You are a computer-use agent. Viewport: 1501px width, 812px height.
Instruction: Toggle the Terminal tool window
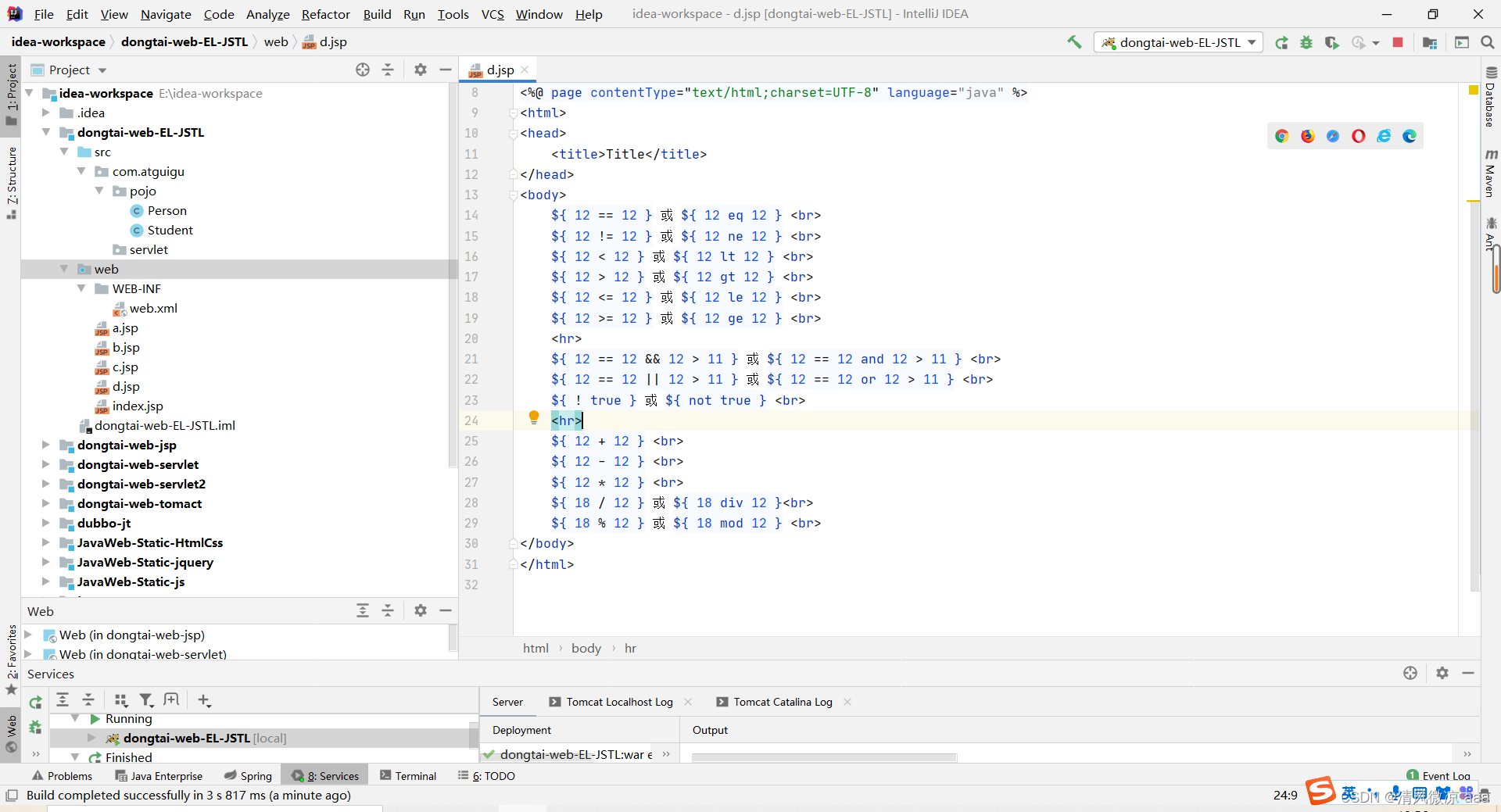(x=408, y=776)
